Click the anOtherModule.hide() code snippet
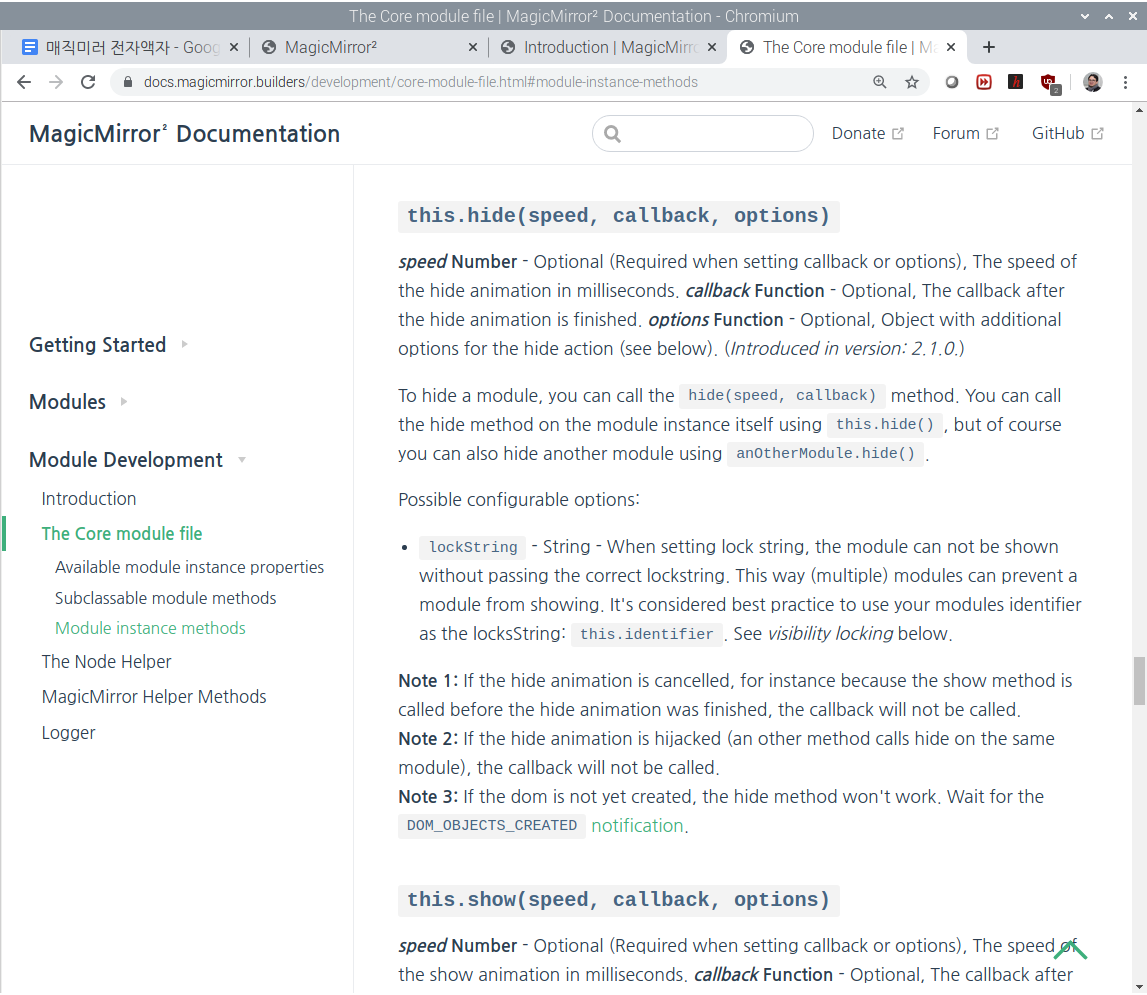Image resolution: width=1147 pixels, height=995 pixels. coord(825,454)
